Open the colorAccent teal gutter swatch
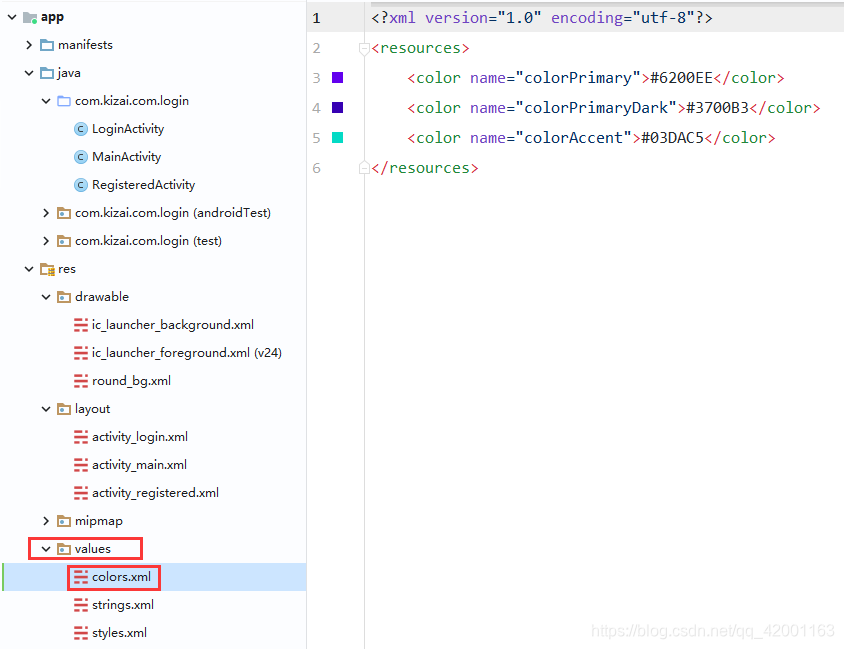Viewport: 844px width, 649px height. [x=337, y=138]
